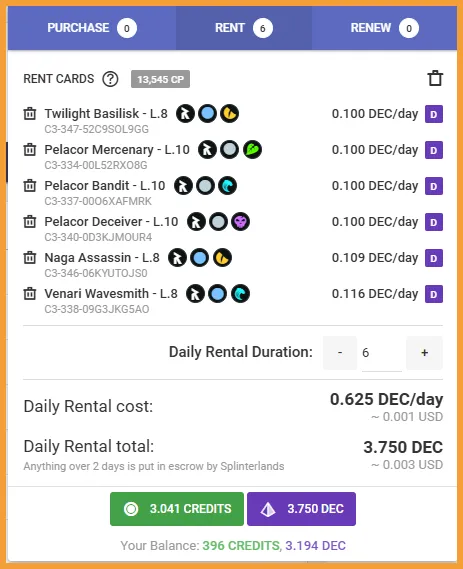463x569 pixels.
Task: Clear all rent cards with top trash icon
Action: 435,78
